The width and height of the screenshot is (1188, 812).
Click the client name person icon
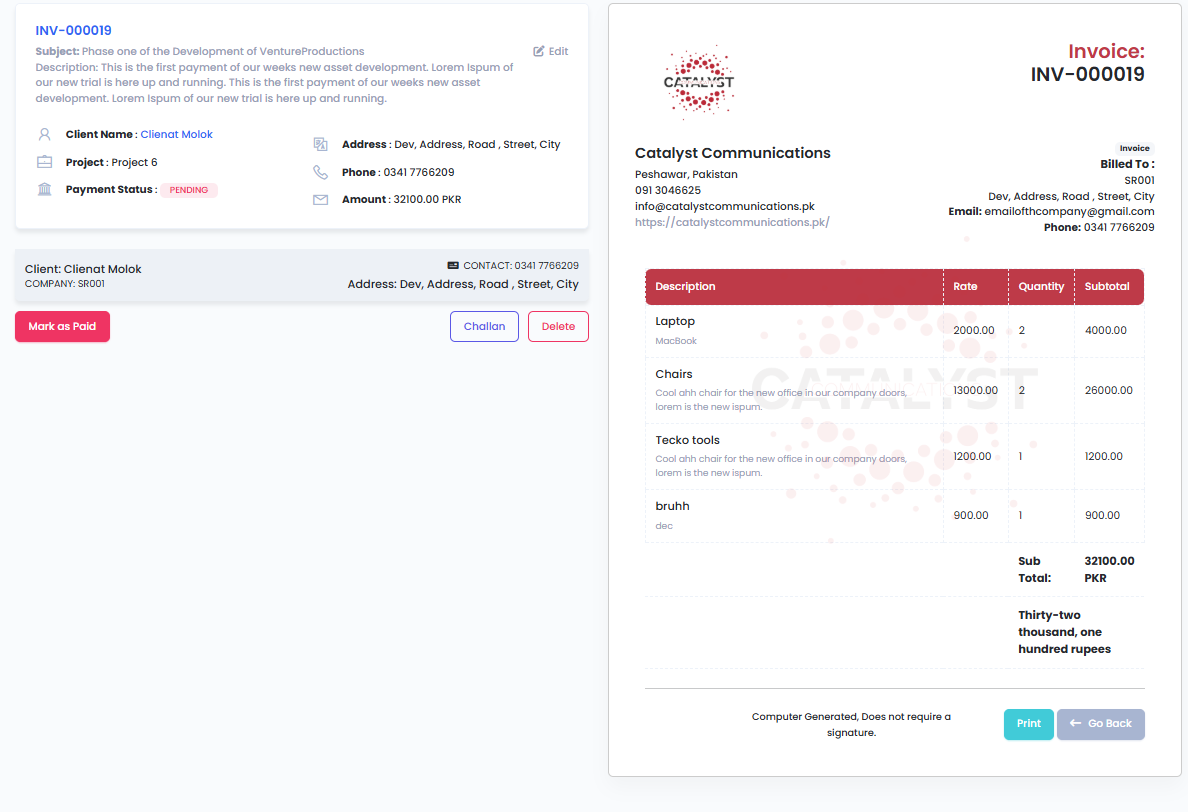[45, 134]
